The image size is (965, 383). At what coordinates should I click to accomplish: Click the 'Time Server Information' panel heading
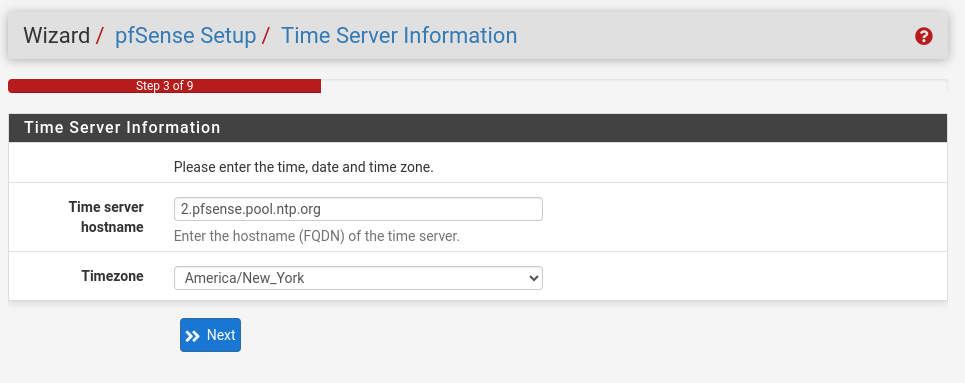(x=122, y=127)
